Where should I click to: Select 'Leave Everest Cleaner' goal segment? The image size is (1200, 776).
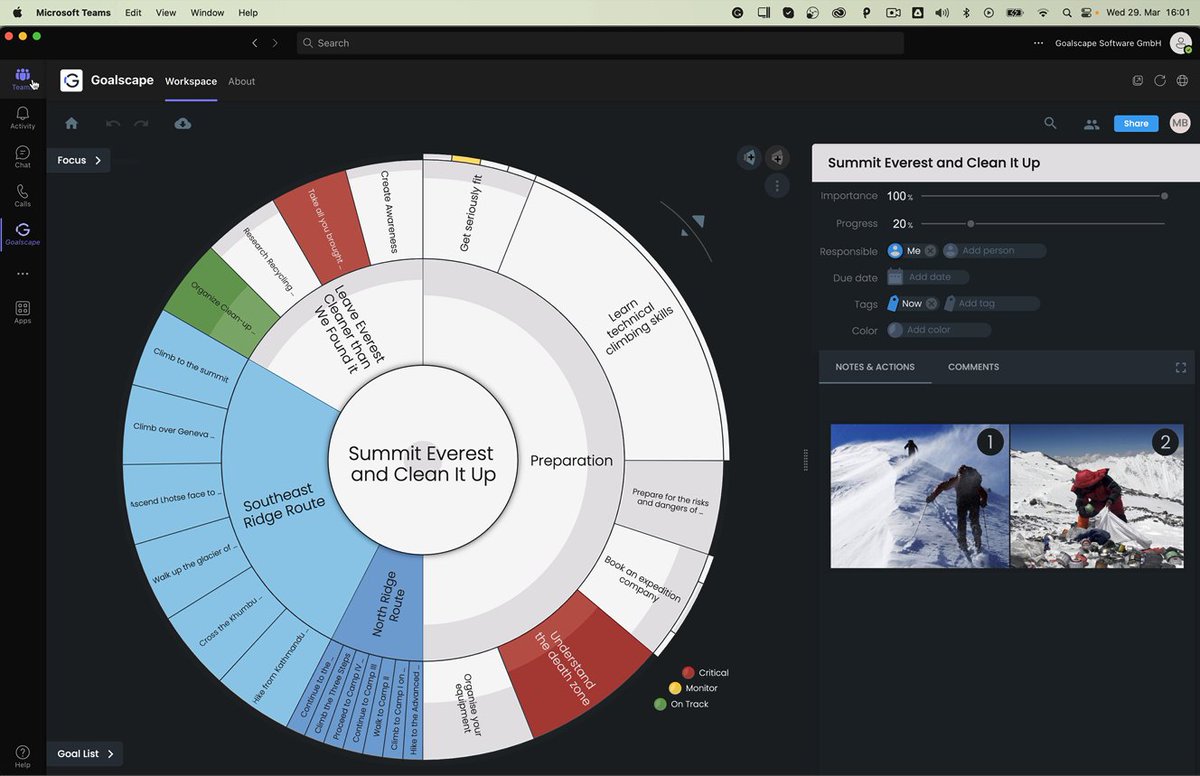click(x=347, y=329)
